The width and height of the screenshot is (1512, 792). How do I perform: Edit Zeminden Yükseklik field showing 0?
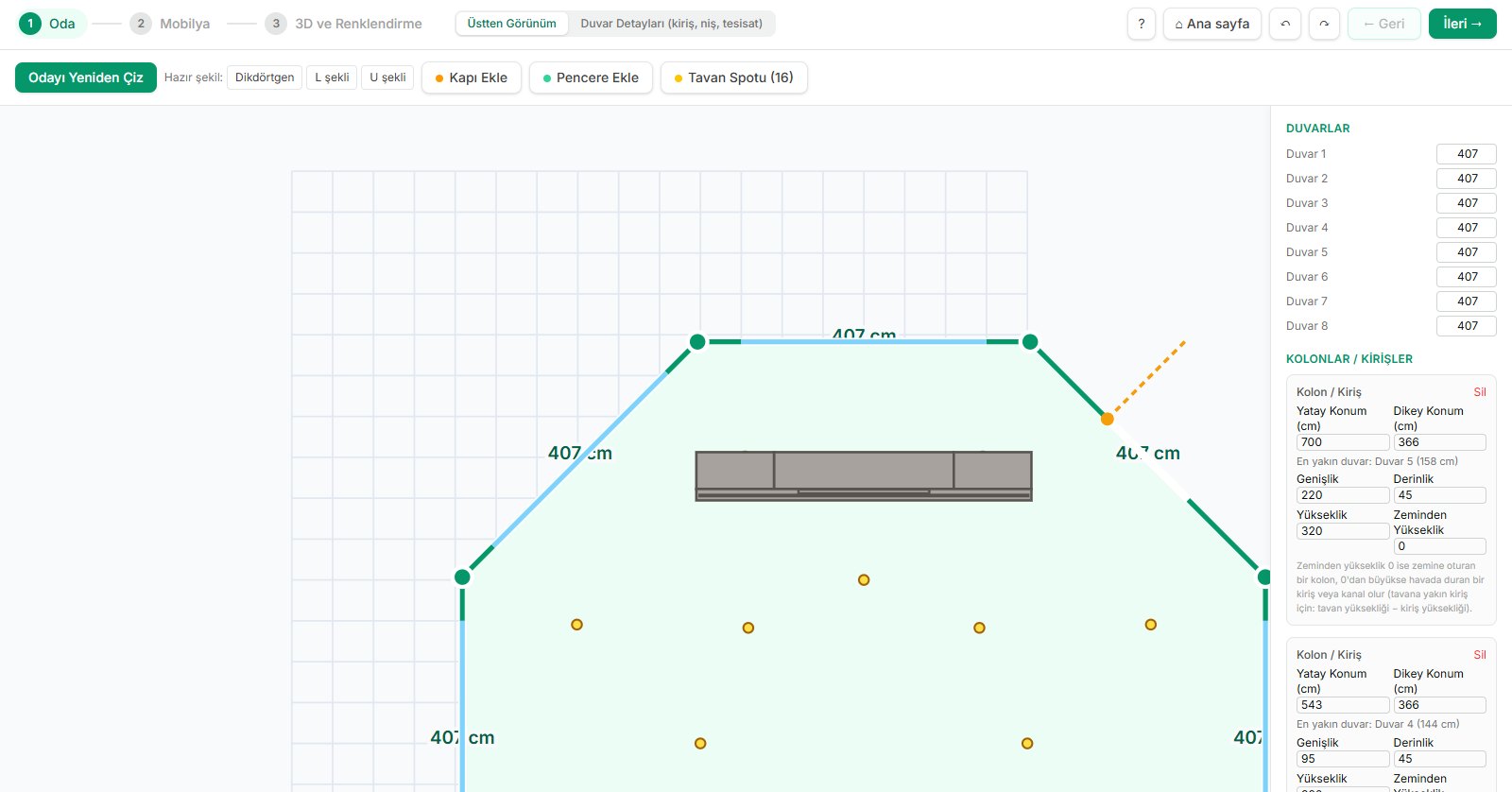(1439, 546)
